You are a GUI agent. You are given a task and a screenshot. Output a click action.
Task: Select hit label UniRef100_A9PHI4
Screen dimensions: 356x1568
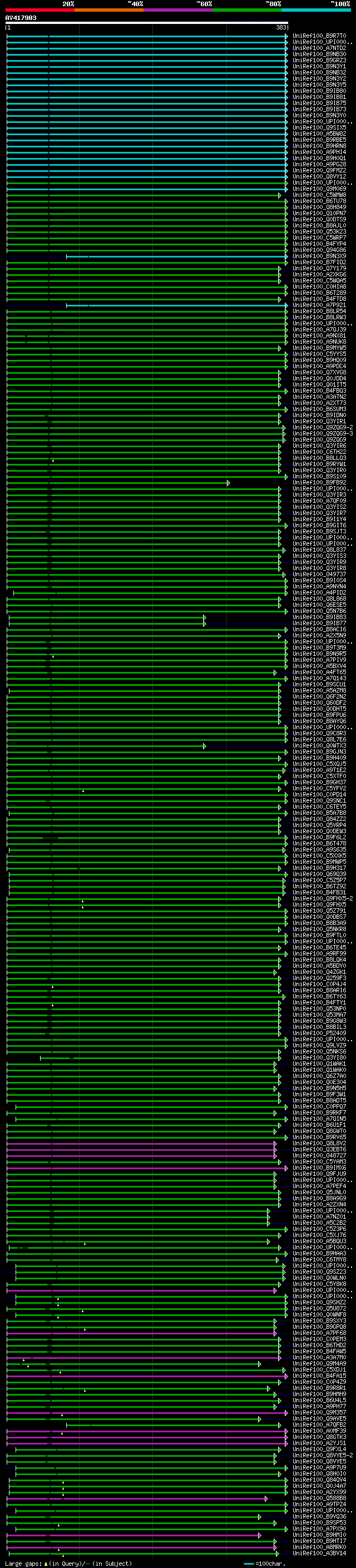[x=319, y=152]
